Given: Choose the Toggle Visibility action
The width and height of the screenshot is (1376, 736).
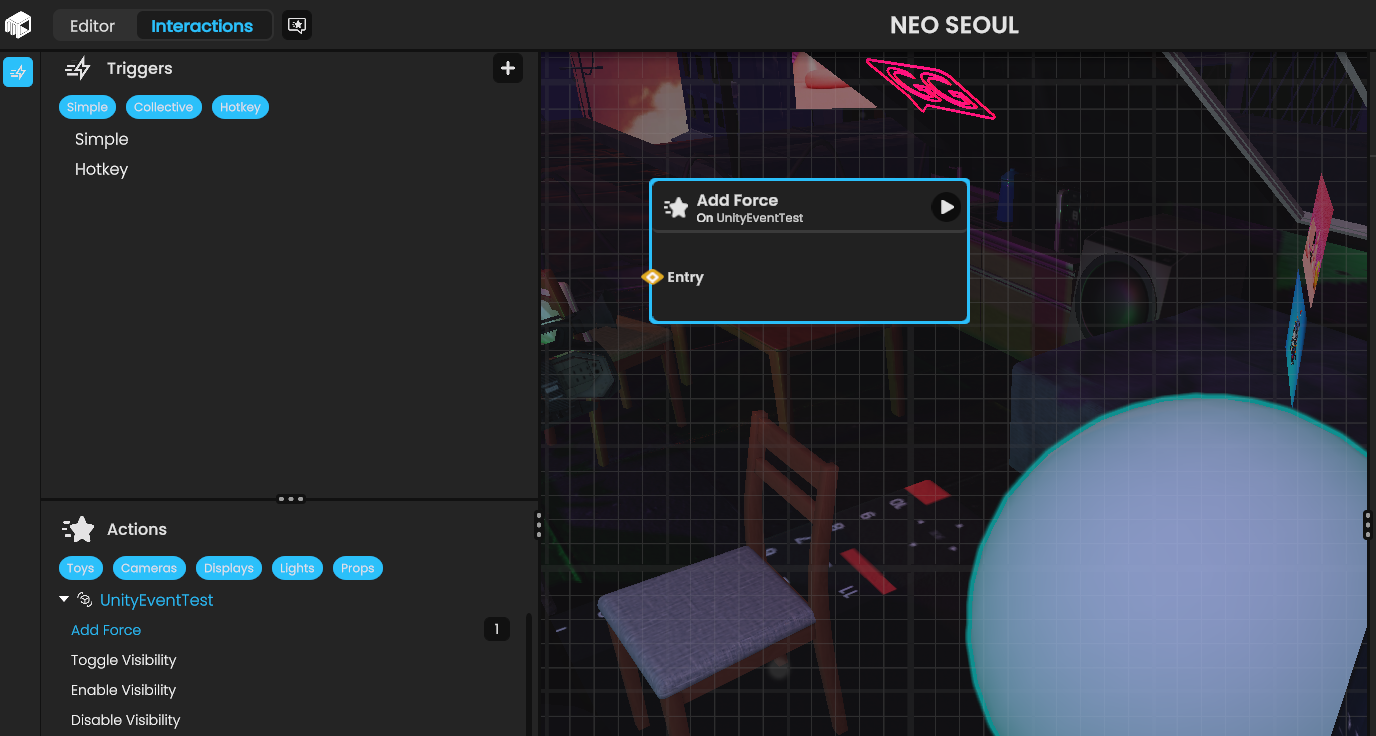Looking at the screenshot, I should [123, 660].
